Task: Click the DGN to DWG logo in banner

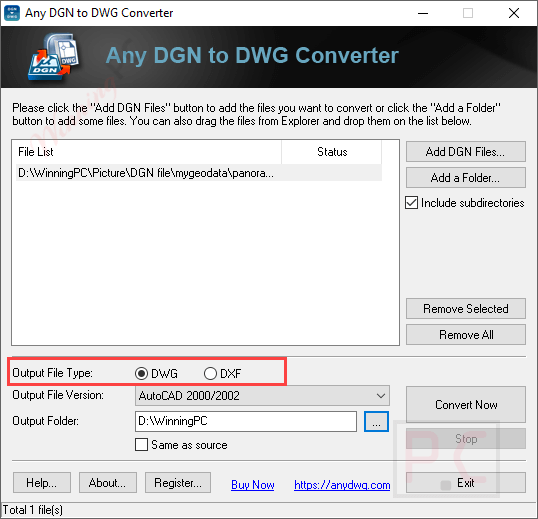Action: [54, 57]
